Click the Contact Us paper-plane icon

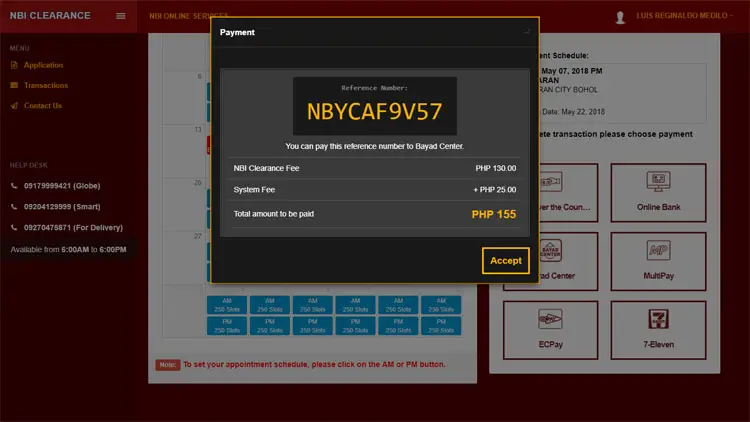(x=14, y=106)
